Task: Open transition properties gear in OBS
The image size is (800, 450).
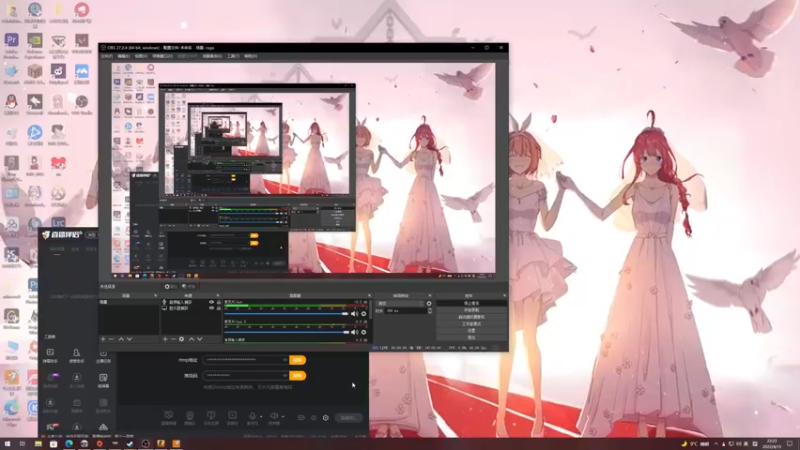Action: pyautogui.click(x=429, y=304)
